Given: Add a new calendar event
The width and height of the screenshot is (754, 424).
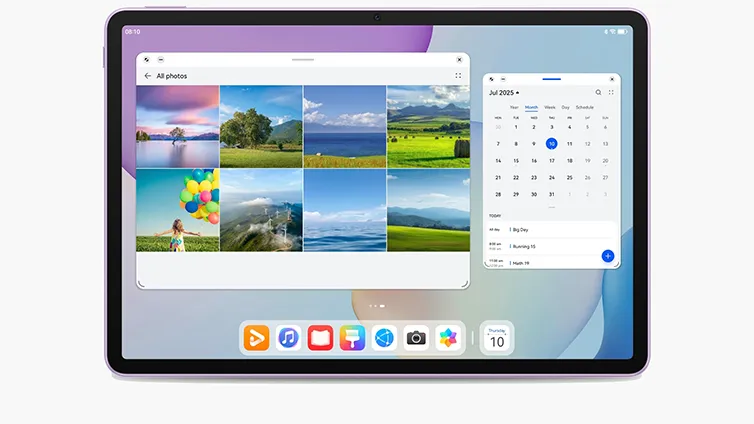Looking at the screenshot, I should [607, 256].
